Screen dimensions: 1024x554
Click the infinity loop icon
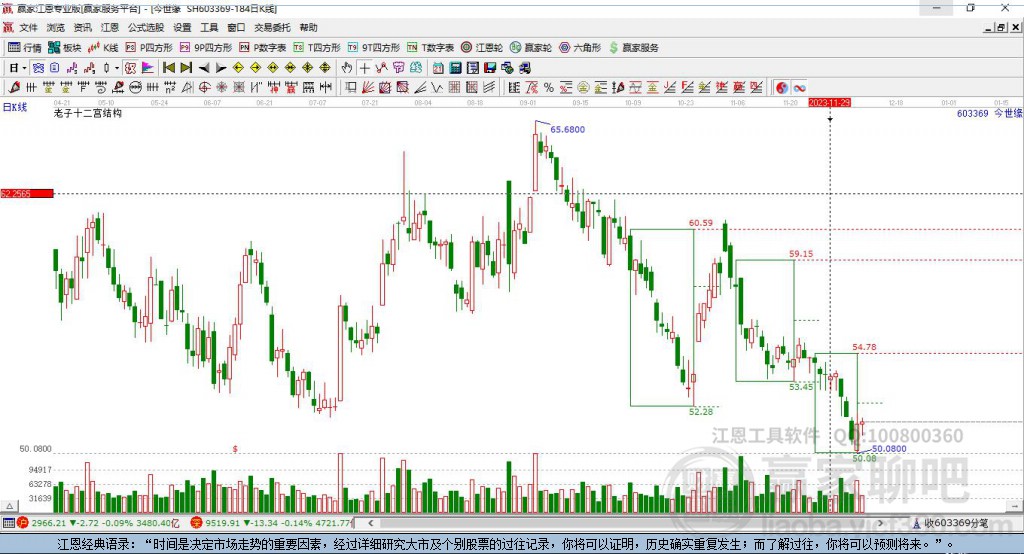click(x=799, y=88)
